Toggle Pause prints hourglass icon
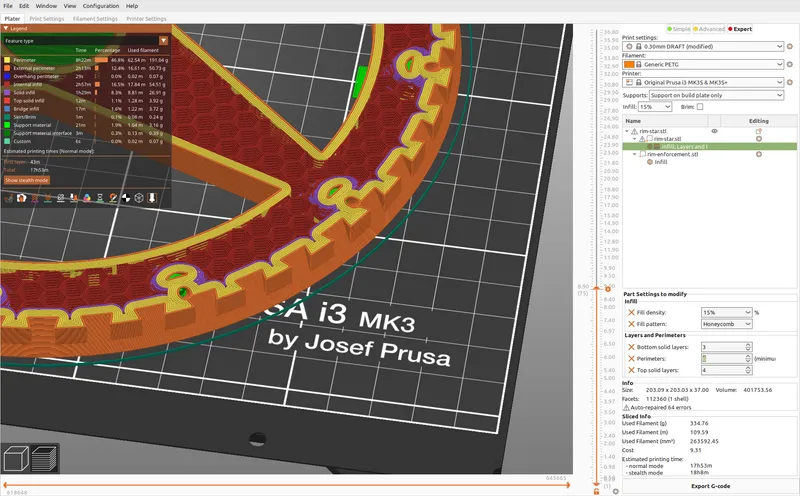800x496 pixels. pyautogui.click(x=100, y=198)
